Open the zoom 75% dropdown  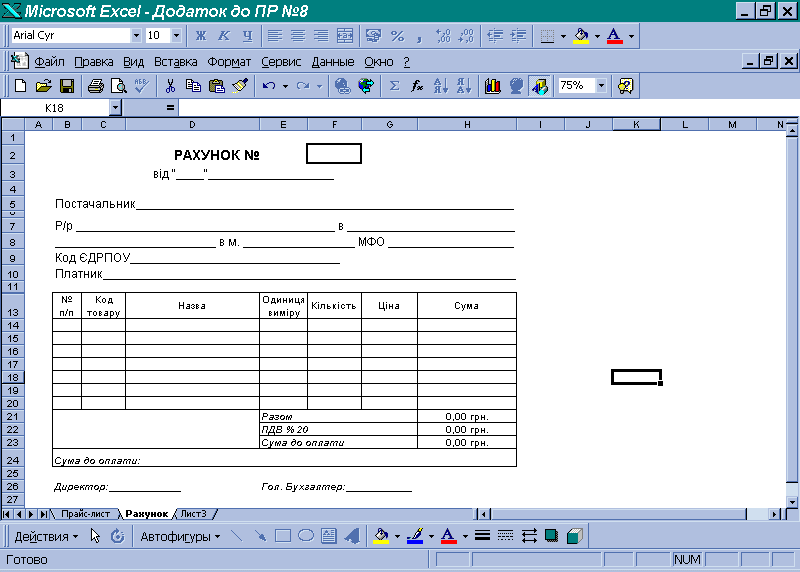602,86
